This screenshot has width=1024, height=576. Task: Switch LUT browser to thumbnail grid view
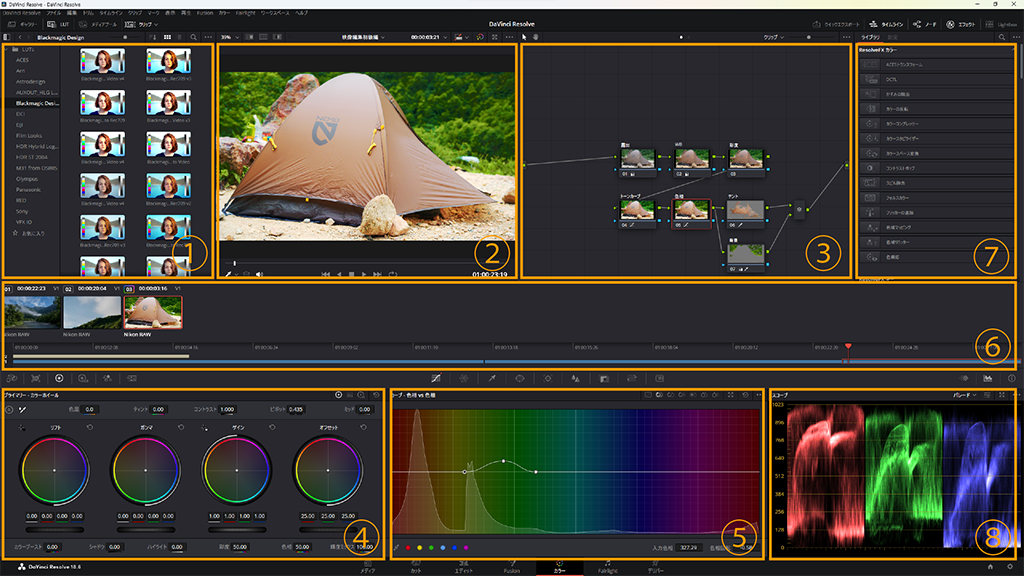[x=167, y=37]
